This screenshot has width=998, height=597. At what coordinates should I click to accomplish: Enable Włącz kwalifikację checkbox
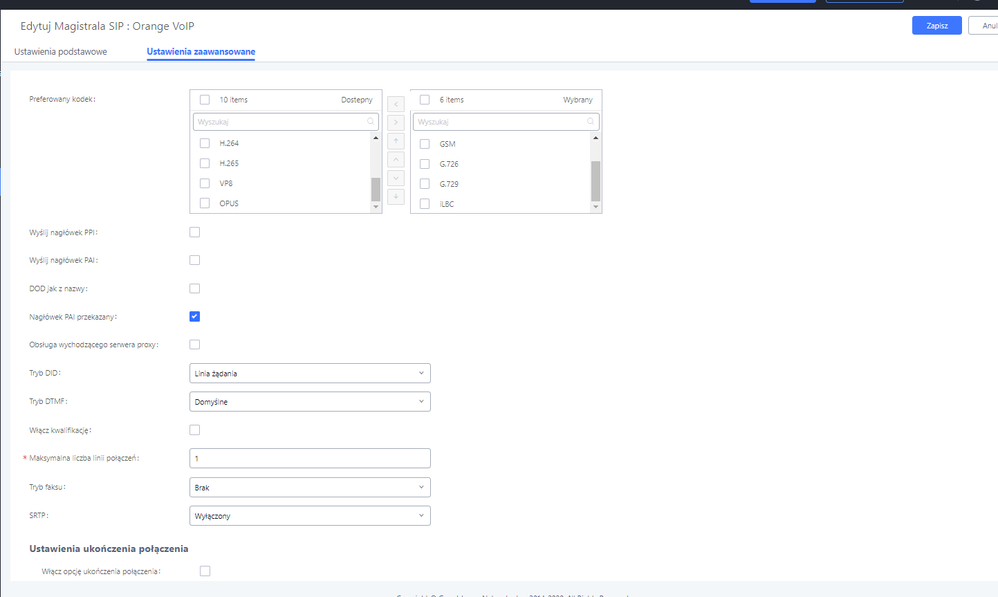(195, 430)
